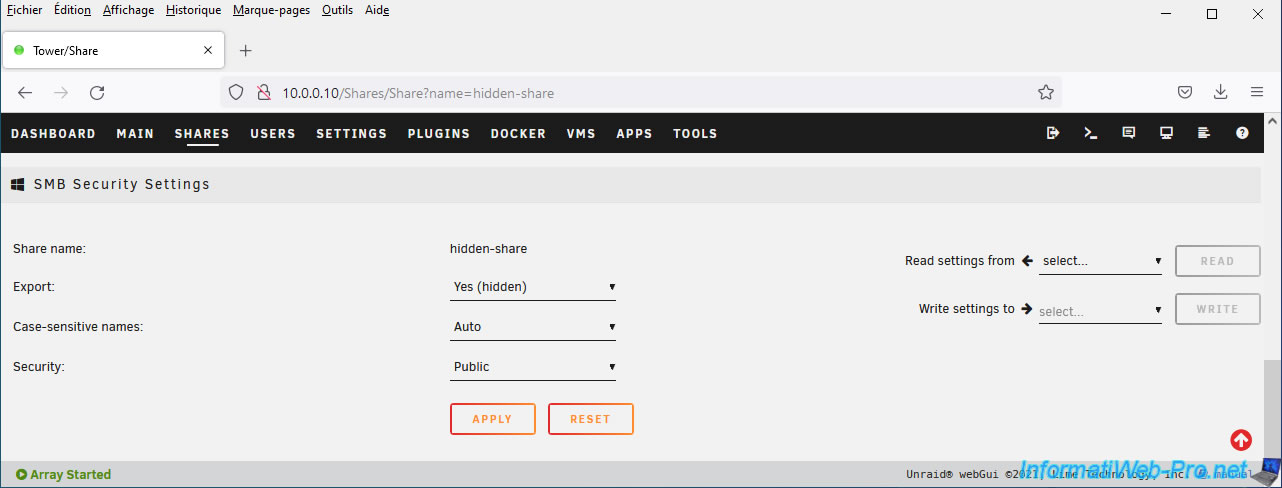Screen dimensions: 1282x488
Task: Open the Firefox downloads panel
Action: tap(1220, 93)
